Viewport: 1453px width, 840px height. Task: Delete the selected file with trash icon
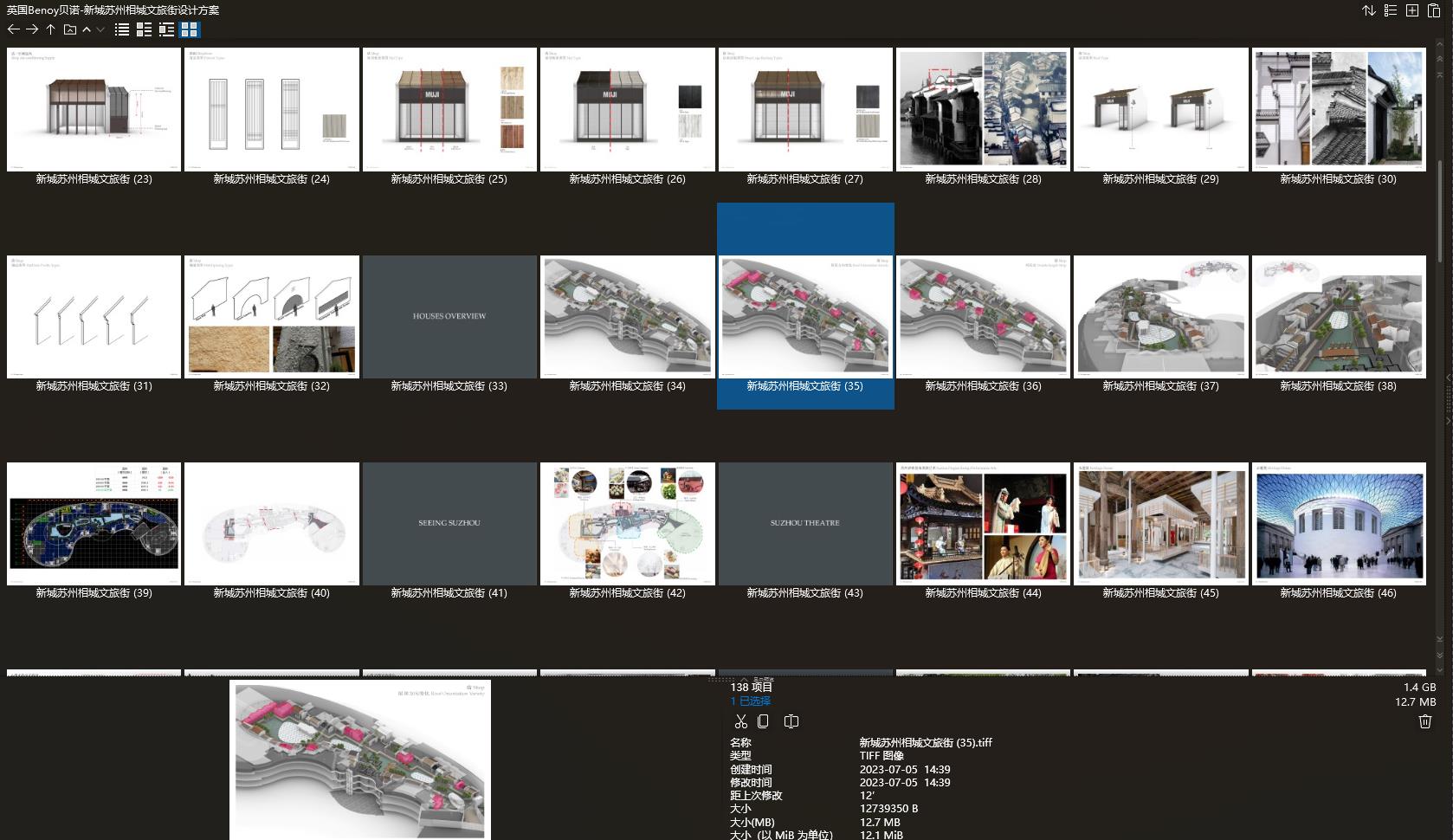[1424, 721]
